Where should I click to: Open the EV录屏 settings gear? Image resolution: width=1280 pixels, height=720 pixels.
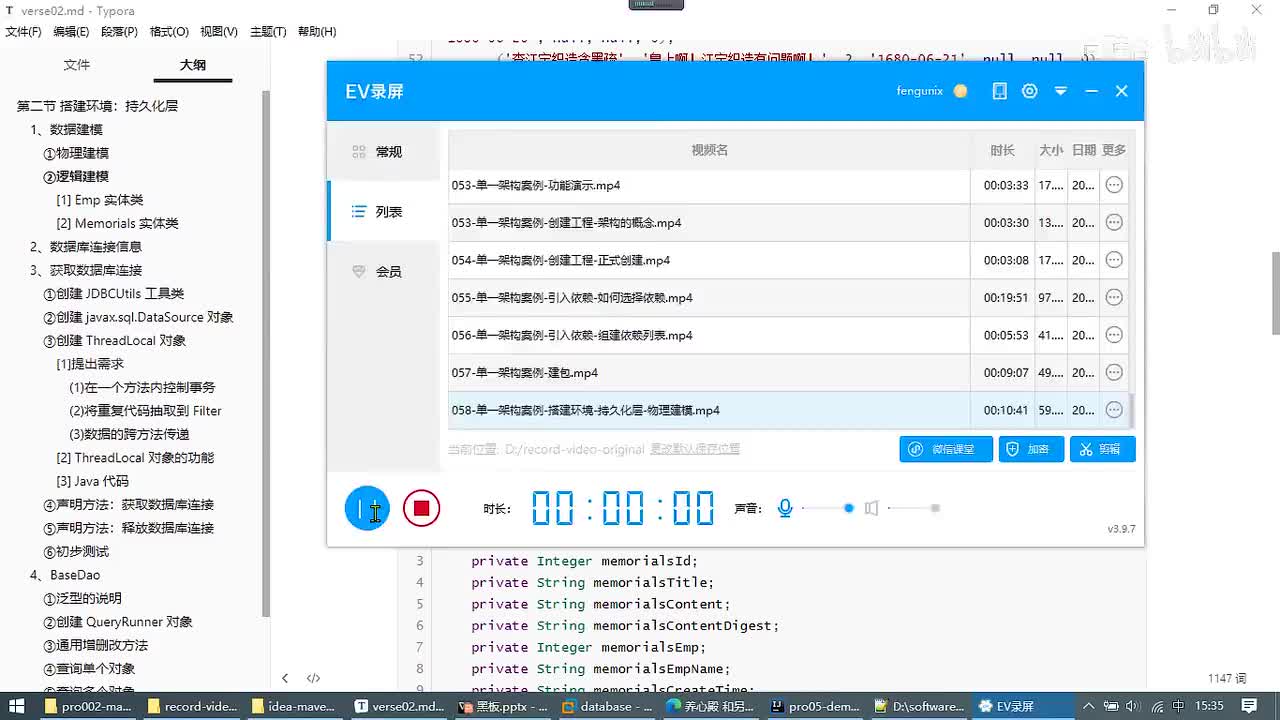click(1029, 91)
